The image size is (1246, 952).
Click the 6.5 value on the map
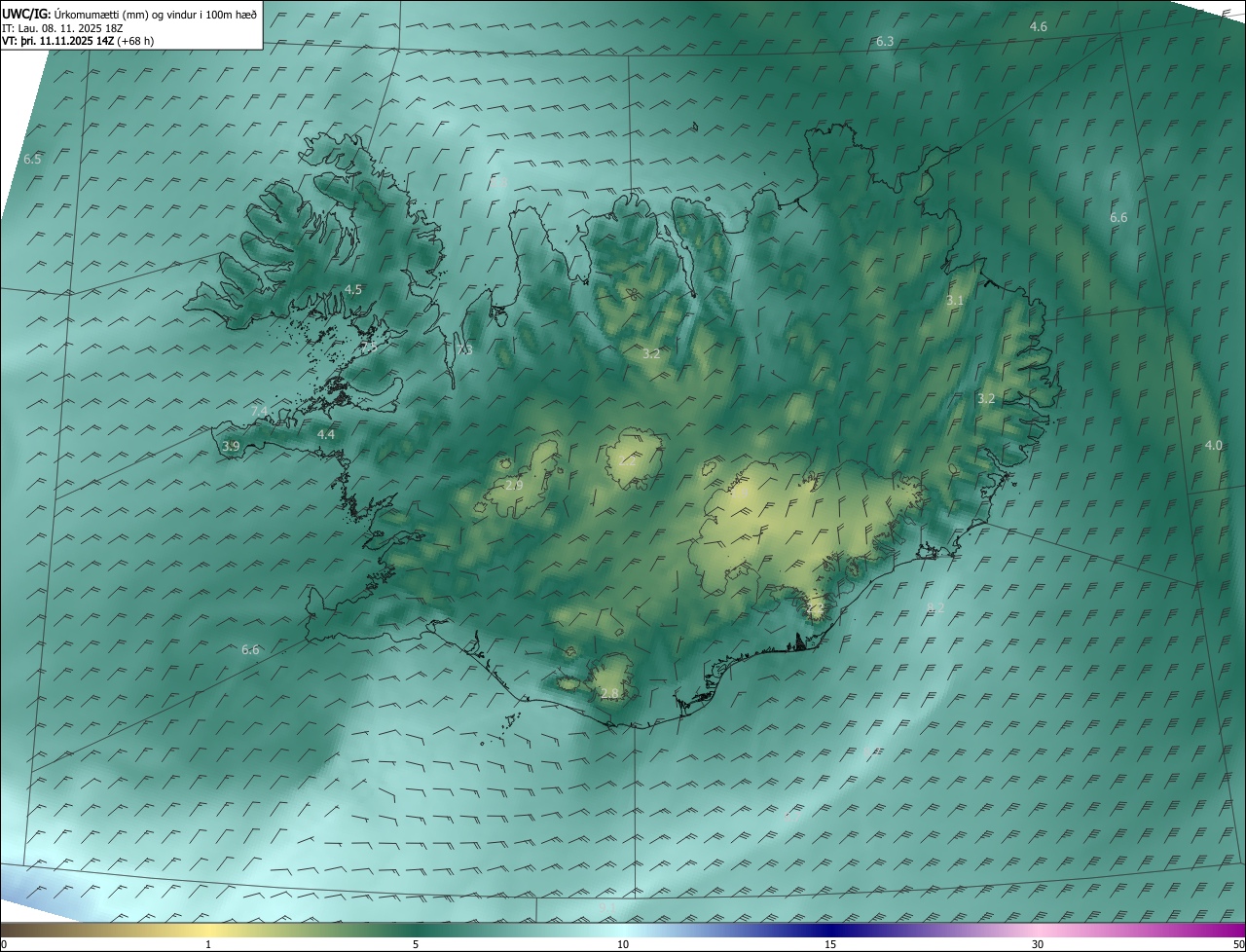(32, 159)
